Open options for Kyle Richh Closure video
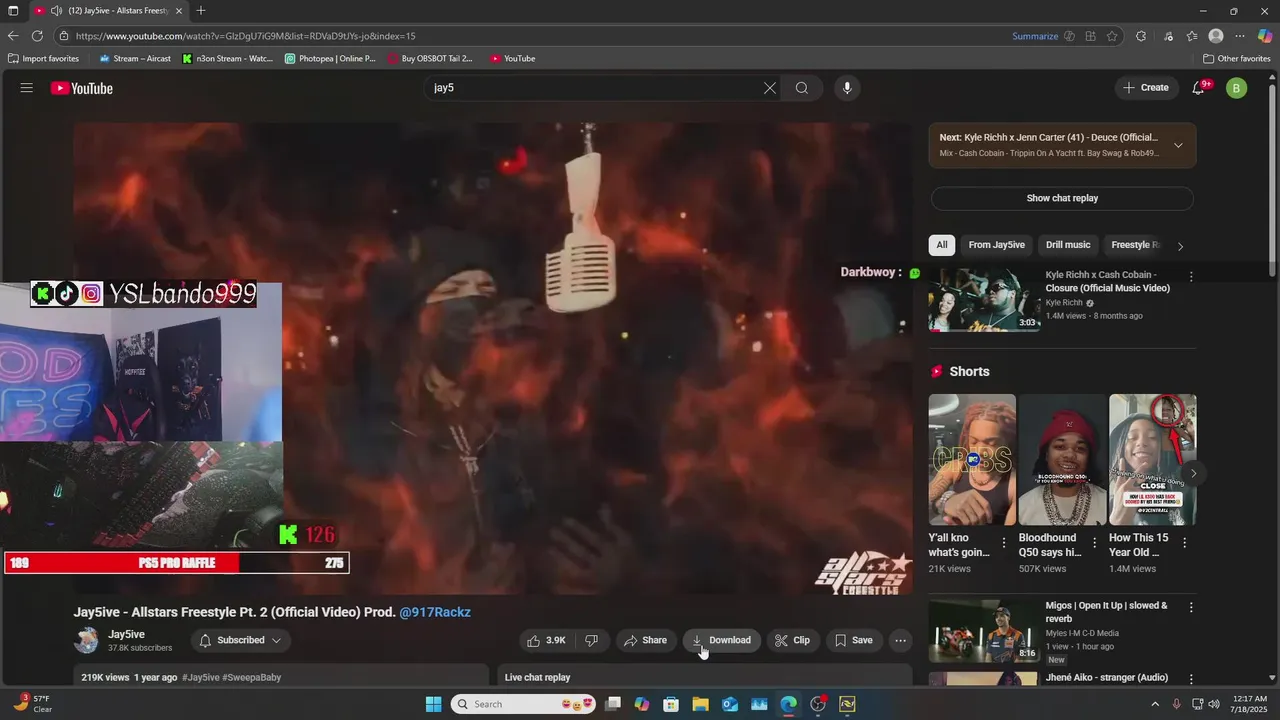Image resolution: width=1280 pixels, height=720 pixels. 1191,277
